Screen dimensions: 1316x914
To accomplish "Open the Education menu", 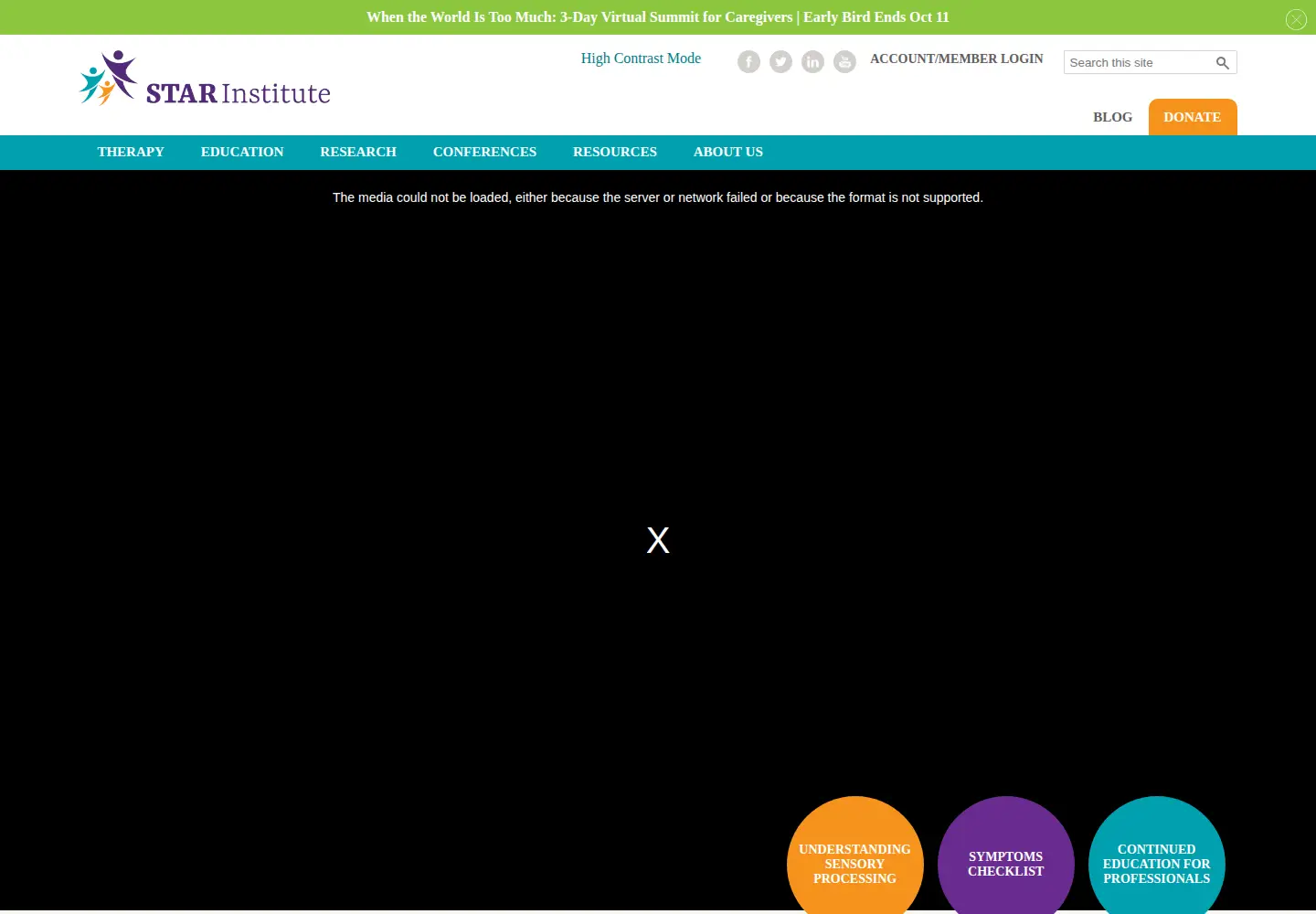I will click(x=242, y=152).
